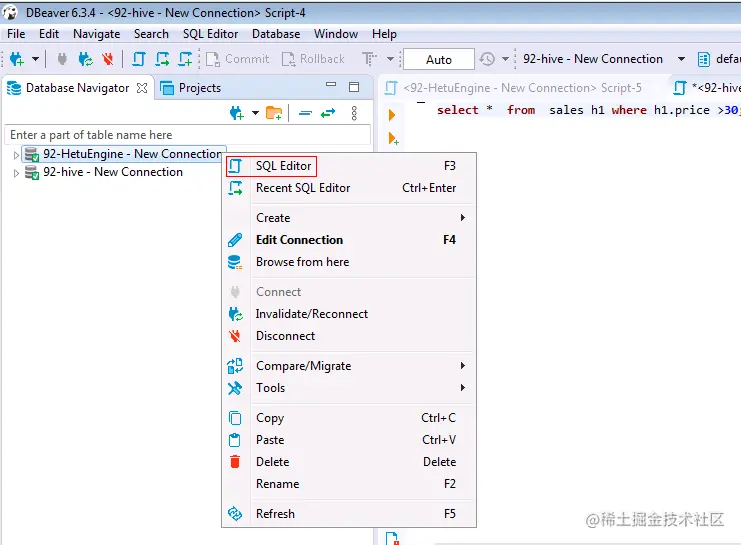
Task: Click the active database selector icon
Action: click(704, 59)
